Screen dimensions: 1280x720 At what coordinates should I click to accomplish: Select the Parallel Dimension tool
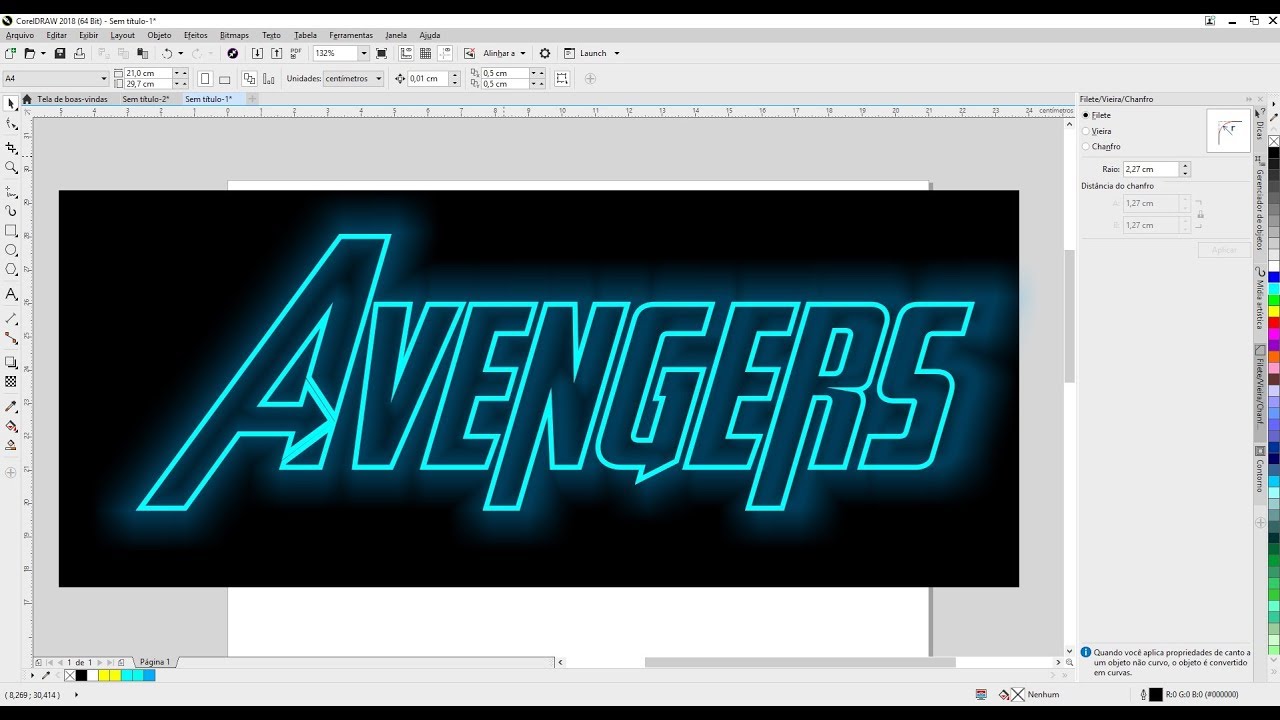pos(11,318)
